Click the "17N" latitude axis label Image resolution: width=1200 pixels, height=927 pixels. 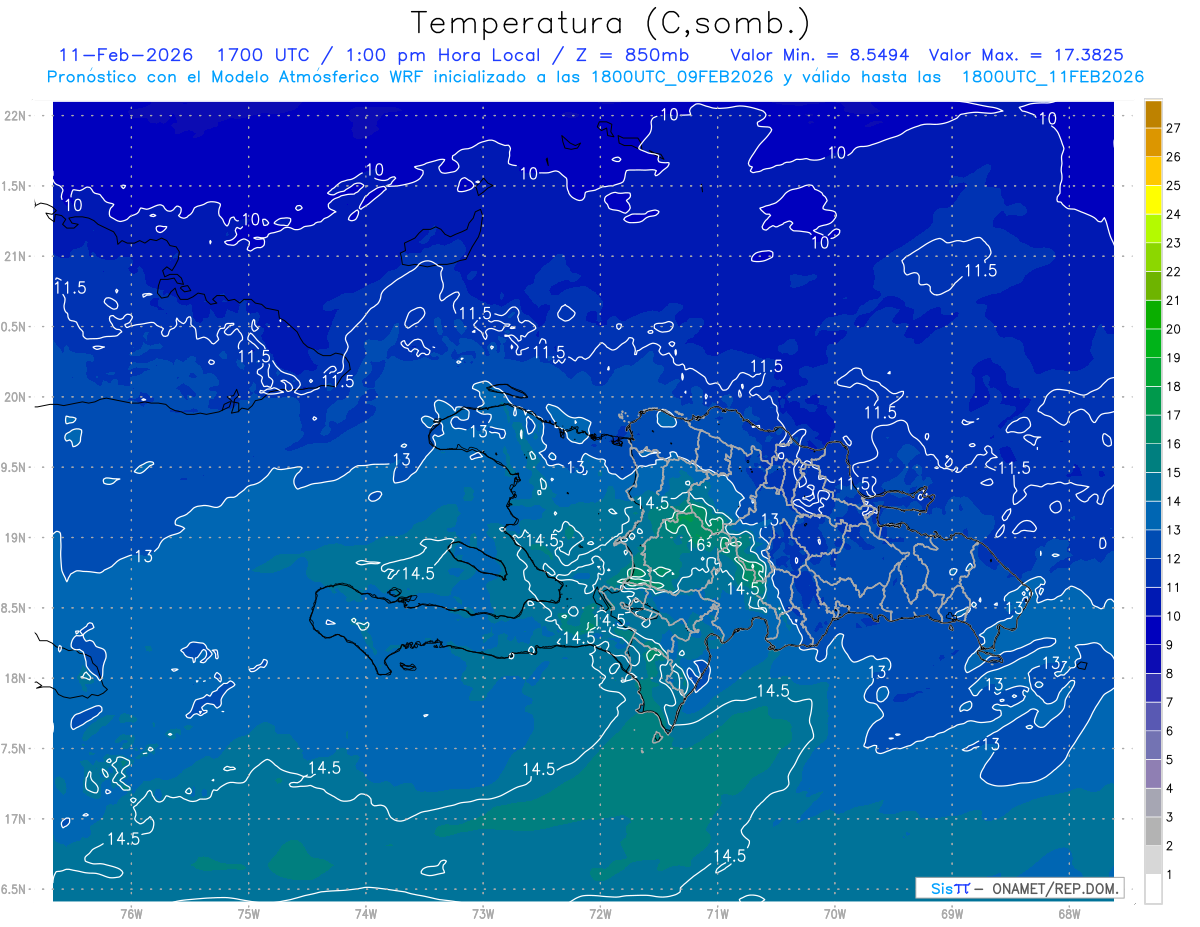16,819
